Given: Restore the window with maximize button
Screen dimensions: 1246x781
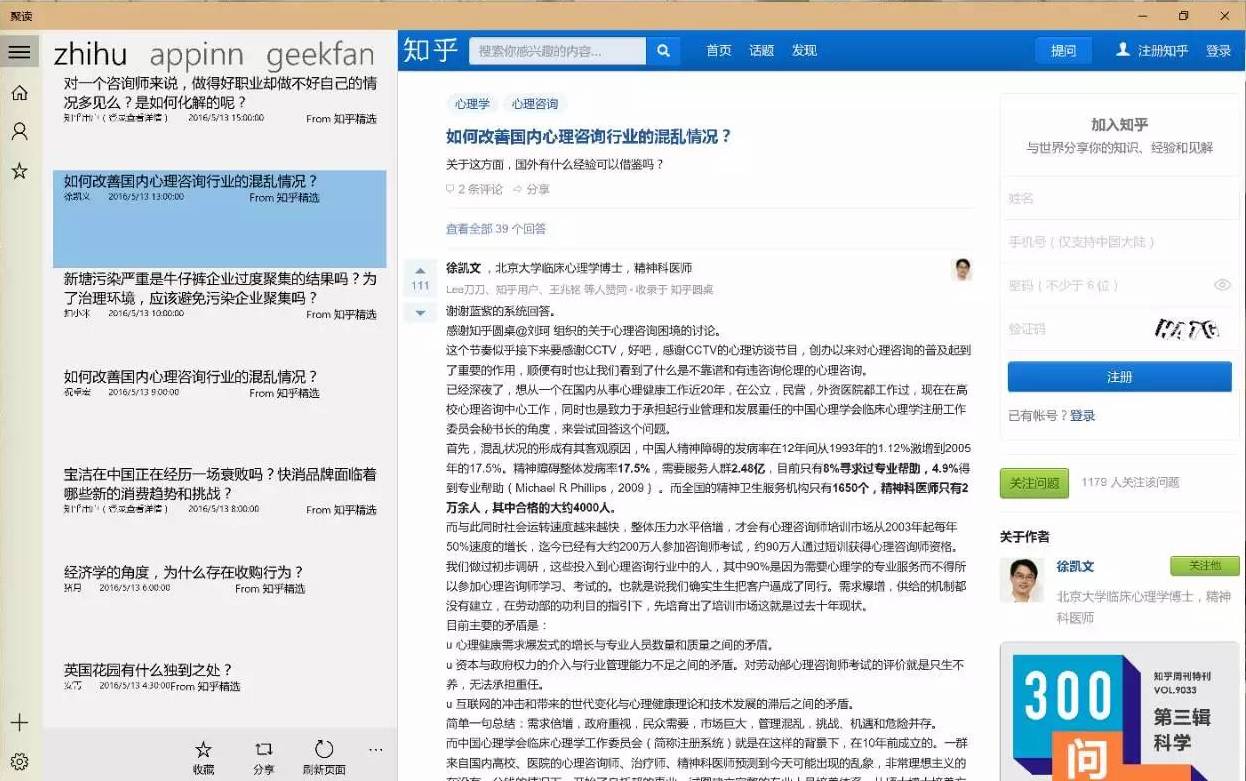Looking at the screenshot, I should point(1184,15).
